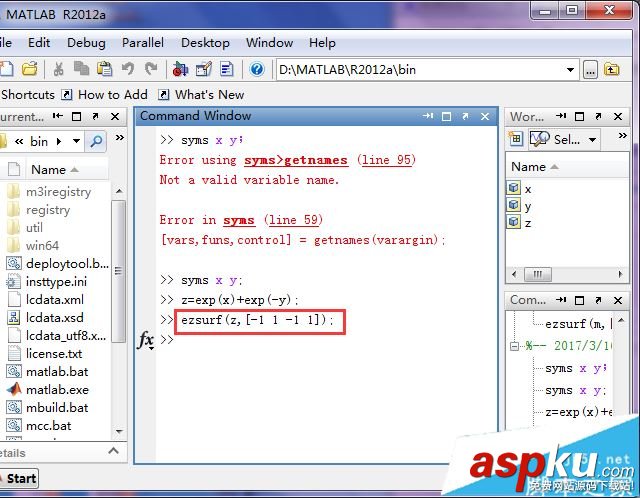
Task: Click the browse for folder ellipsis button
Action: [x=590, y=70]
